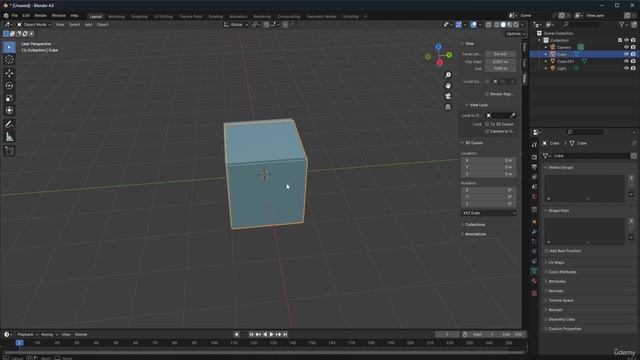The image size is (640, 360).
Task: Toggle the Render Region checkbox
Action: [487, 94]
